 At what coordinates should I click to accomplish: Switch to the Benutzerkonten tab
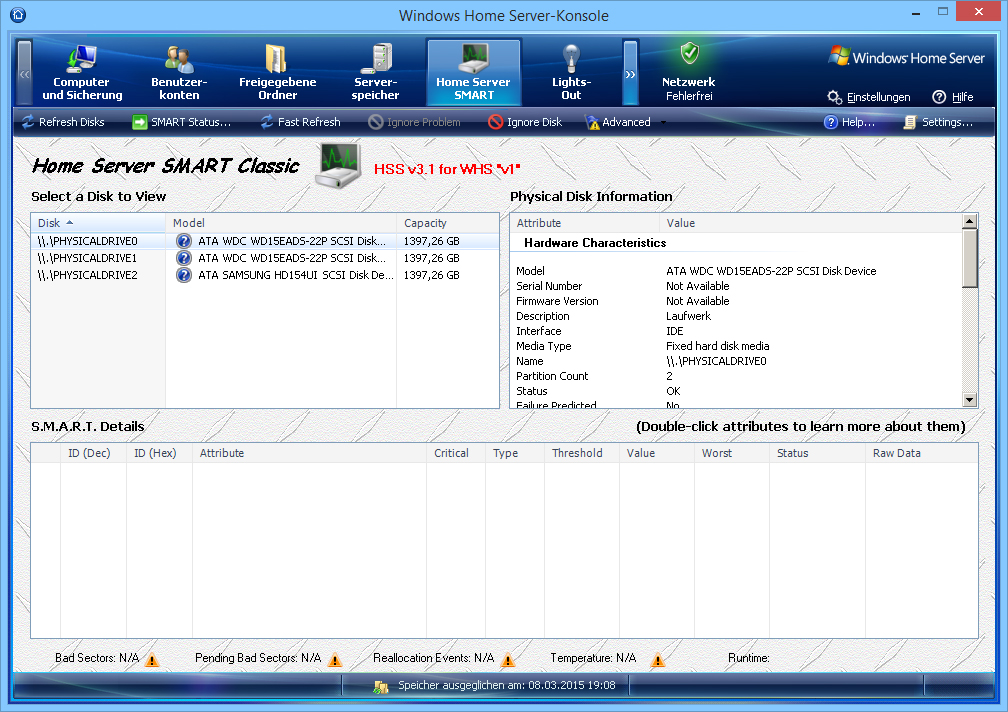click(x=179, y=73)
